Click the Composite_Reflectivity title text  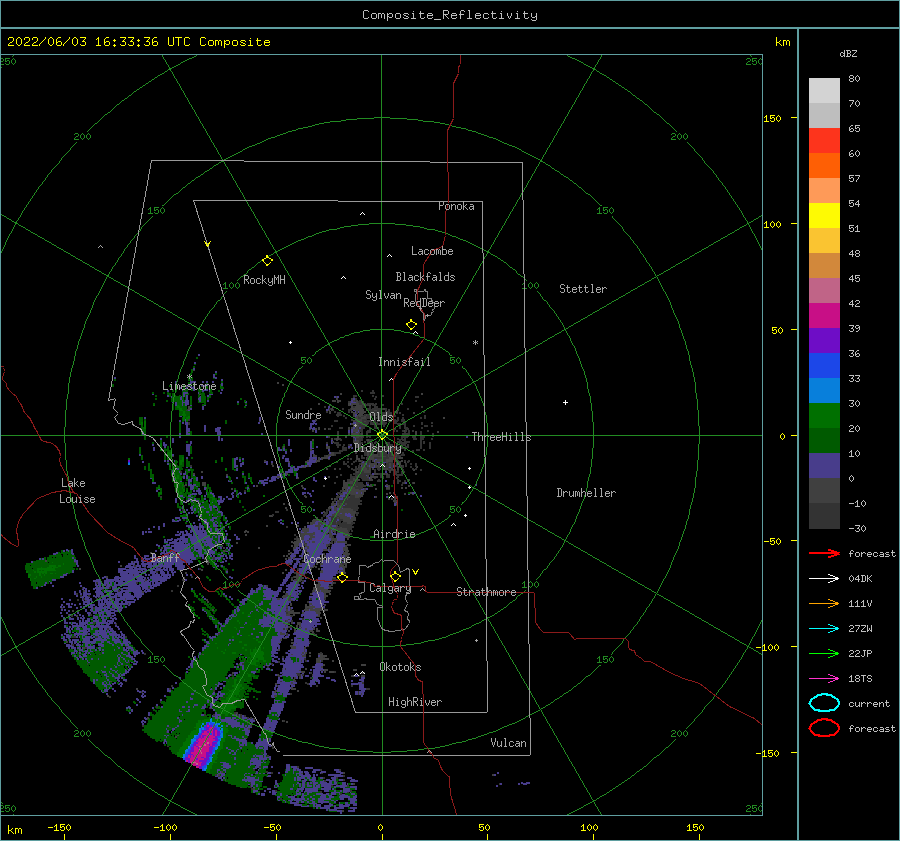click(449, 15)
